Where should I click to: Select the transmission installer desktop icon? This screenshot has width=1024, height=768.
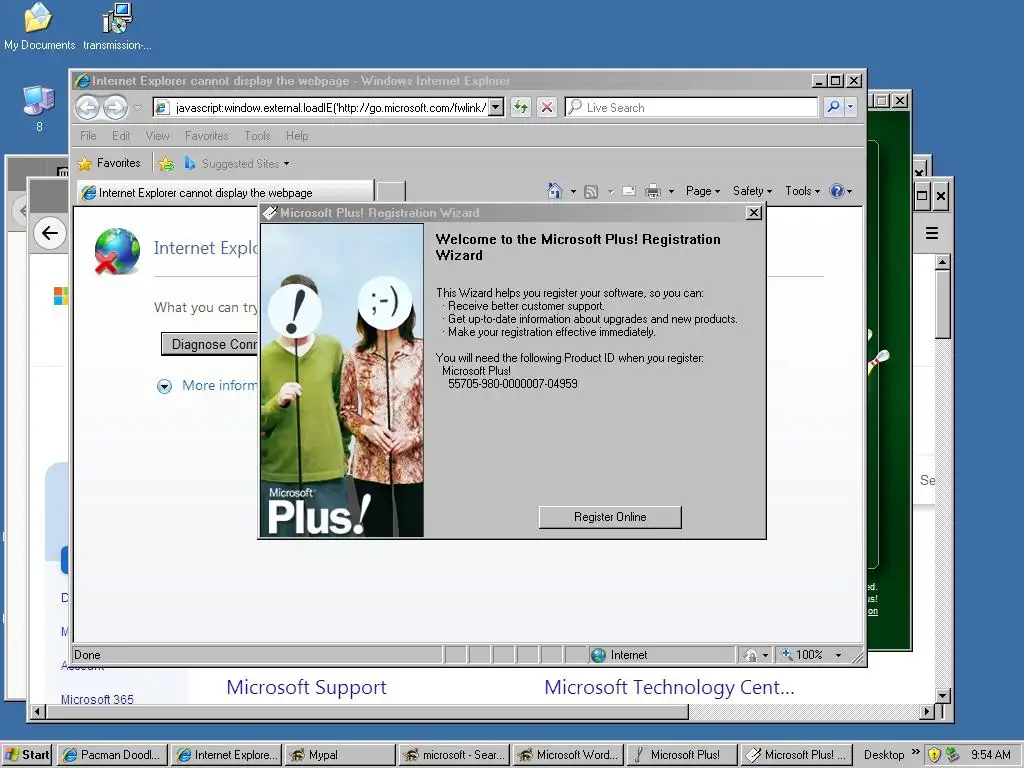click(118, 26)
